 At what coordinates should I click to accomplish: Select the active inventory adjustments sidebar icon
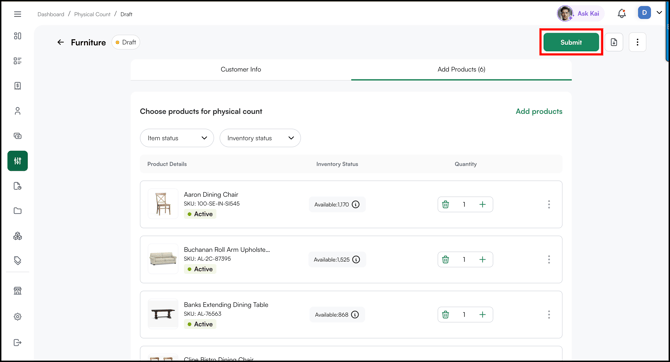18,161
